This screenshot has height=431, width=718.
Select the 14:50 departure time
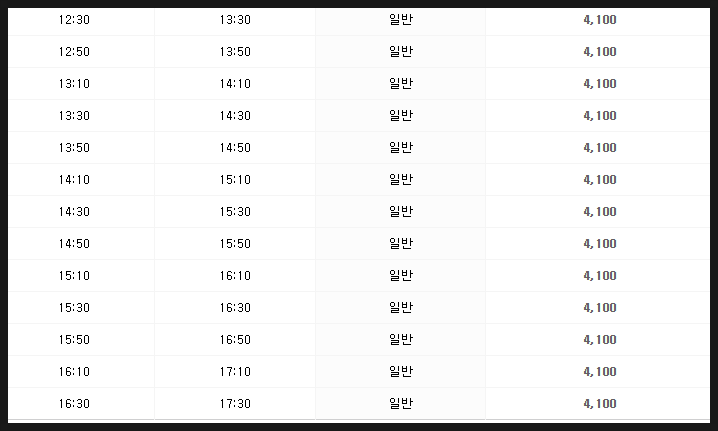coord(74,244)
